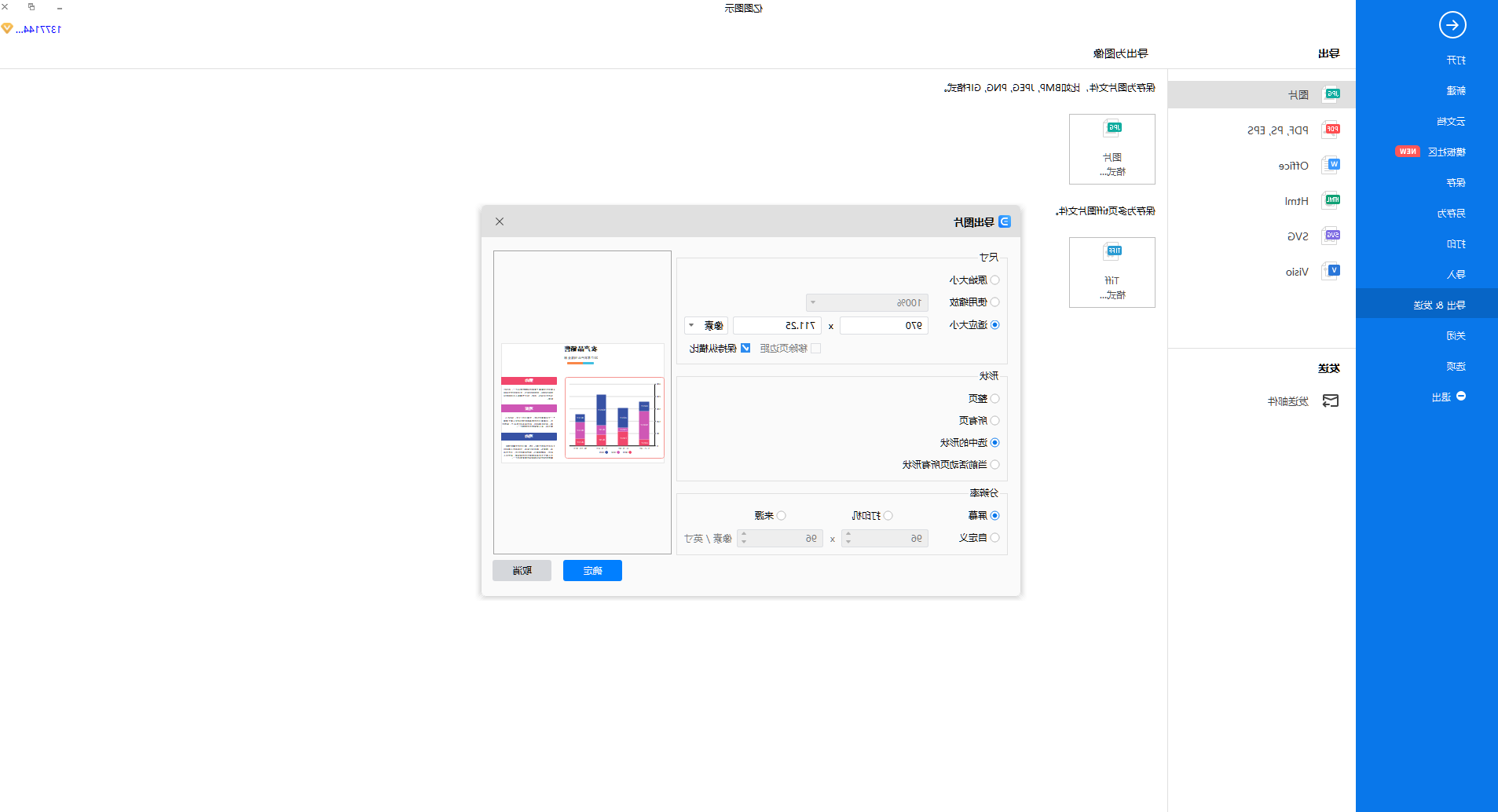Viewport: 1498px width, 812px height.
Task: Select 整页 shape radio option
Action: tap(994, 399)
